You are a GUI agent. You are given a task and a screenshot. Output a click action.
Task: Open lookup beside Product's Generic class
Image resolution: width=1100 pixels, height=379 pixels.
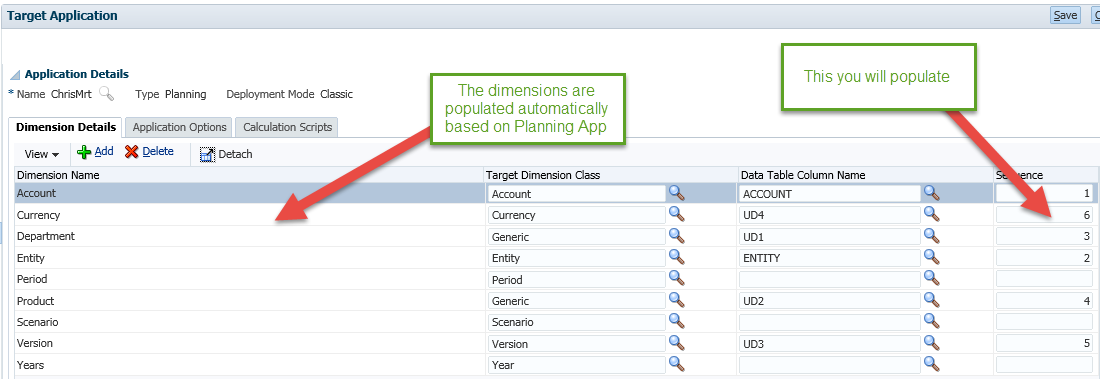[676, 300]
